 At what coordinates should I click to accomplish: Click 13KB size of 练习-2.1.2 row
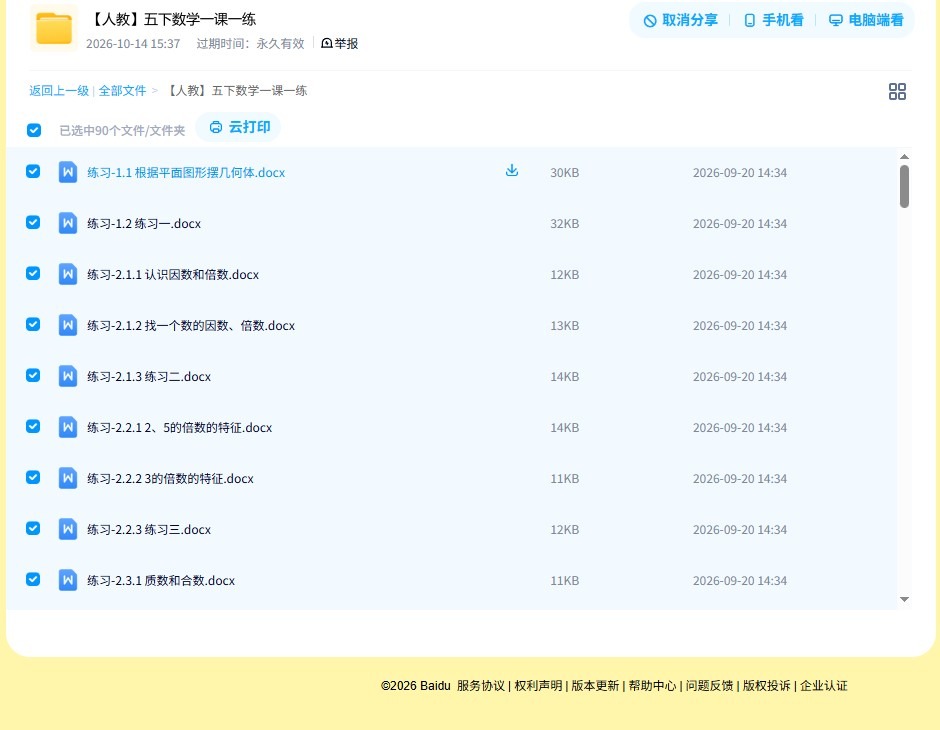[565, 325]
